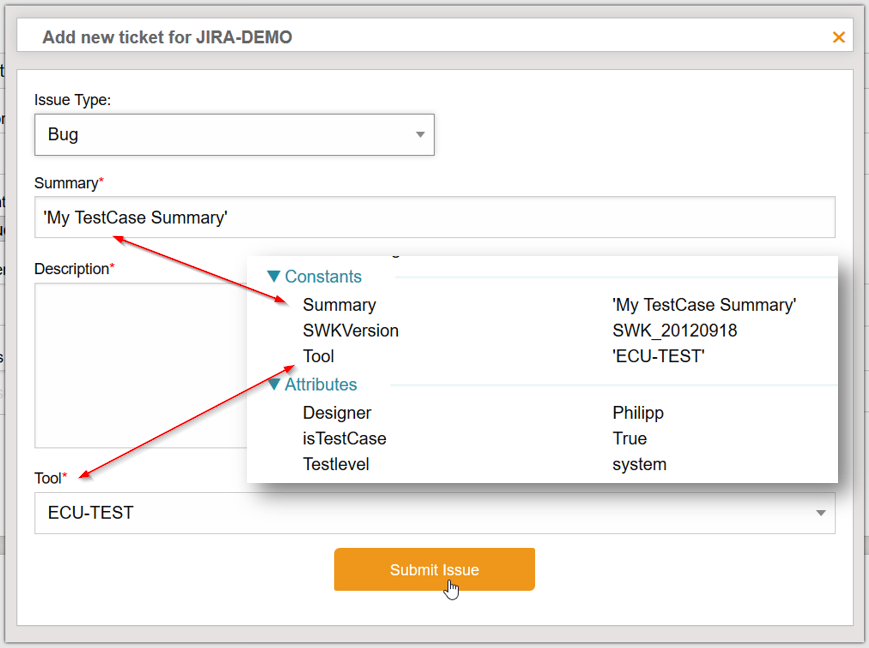Select the Summary constant row
This screenshot has height=648, width=869.
(x=340, y=305)
